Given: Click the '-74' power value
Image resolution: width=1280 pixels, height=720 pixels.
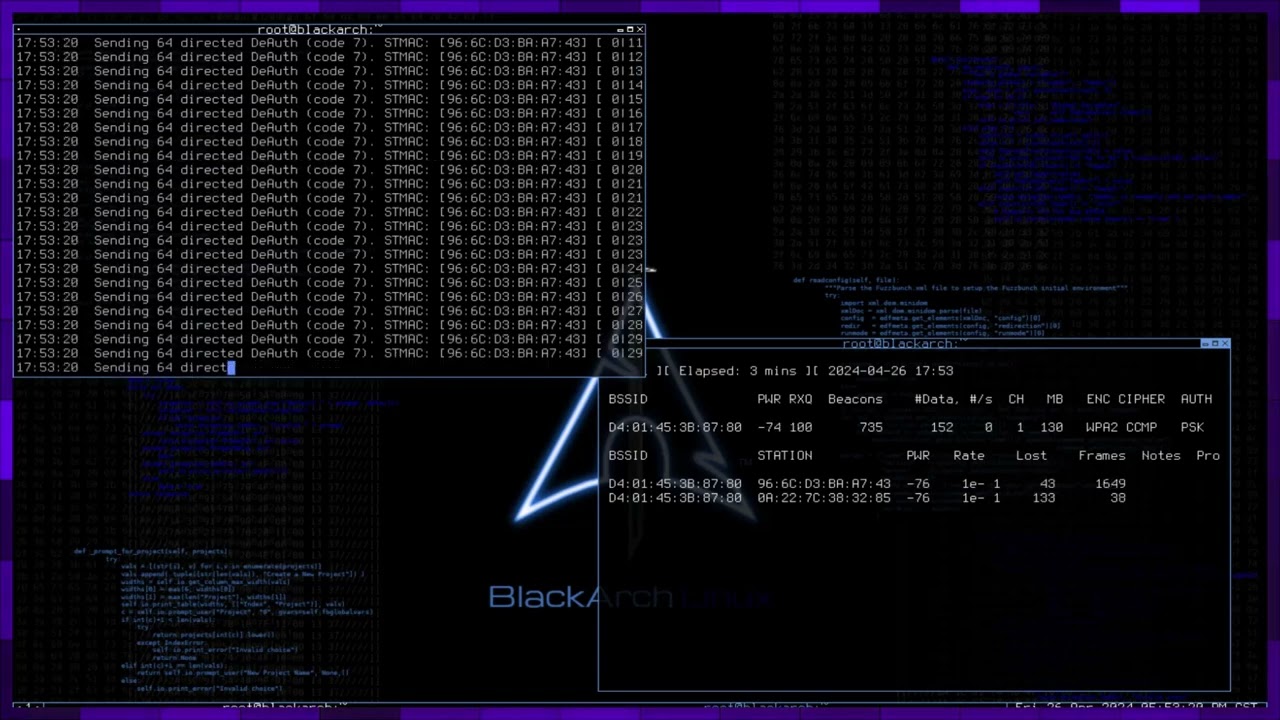Looking at the screenshot, I should [769, 427].
